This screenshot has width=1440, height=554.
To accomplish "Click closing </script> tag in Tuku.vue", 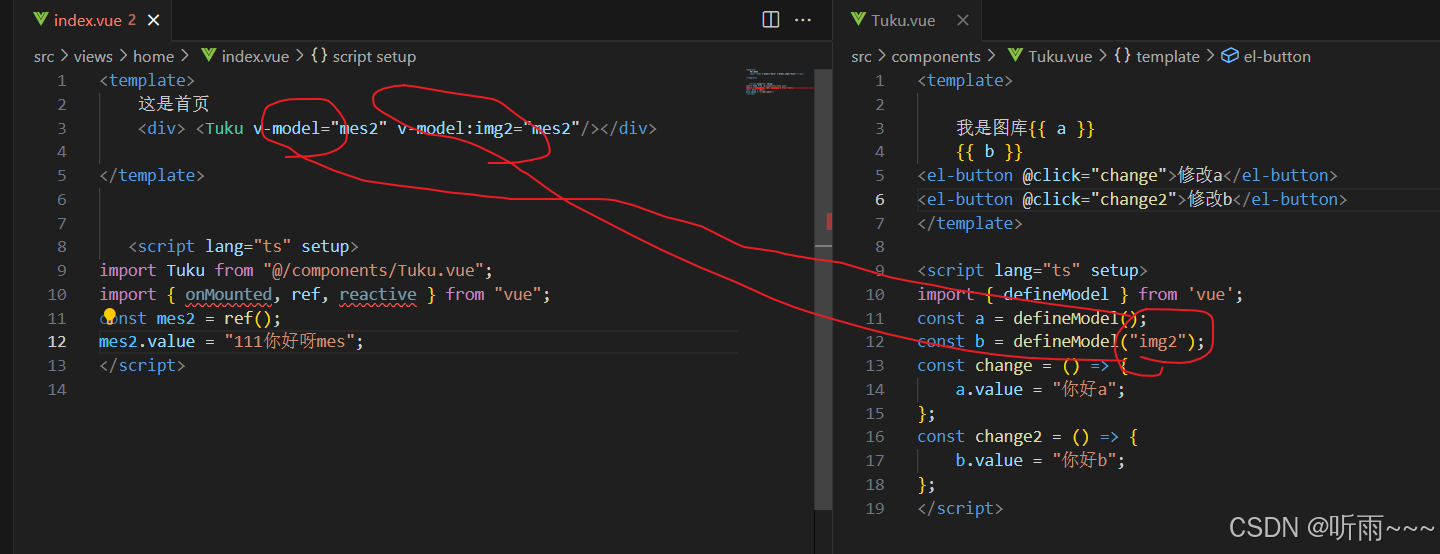I will pos(960,508).
